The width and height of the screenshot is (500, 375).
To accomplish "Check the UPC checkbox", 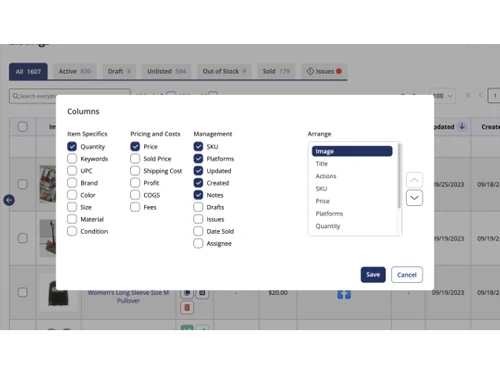I will (72, 171).
